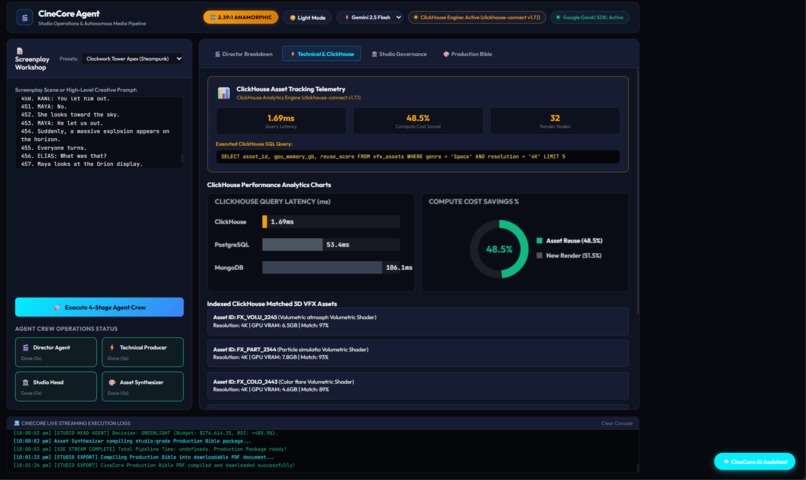Click the New Render (51.5%) legend label
Viewport: 806px width, 480px height.
point(574,255)
